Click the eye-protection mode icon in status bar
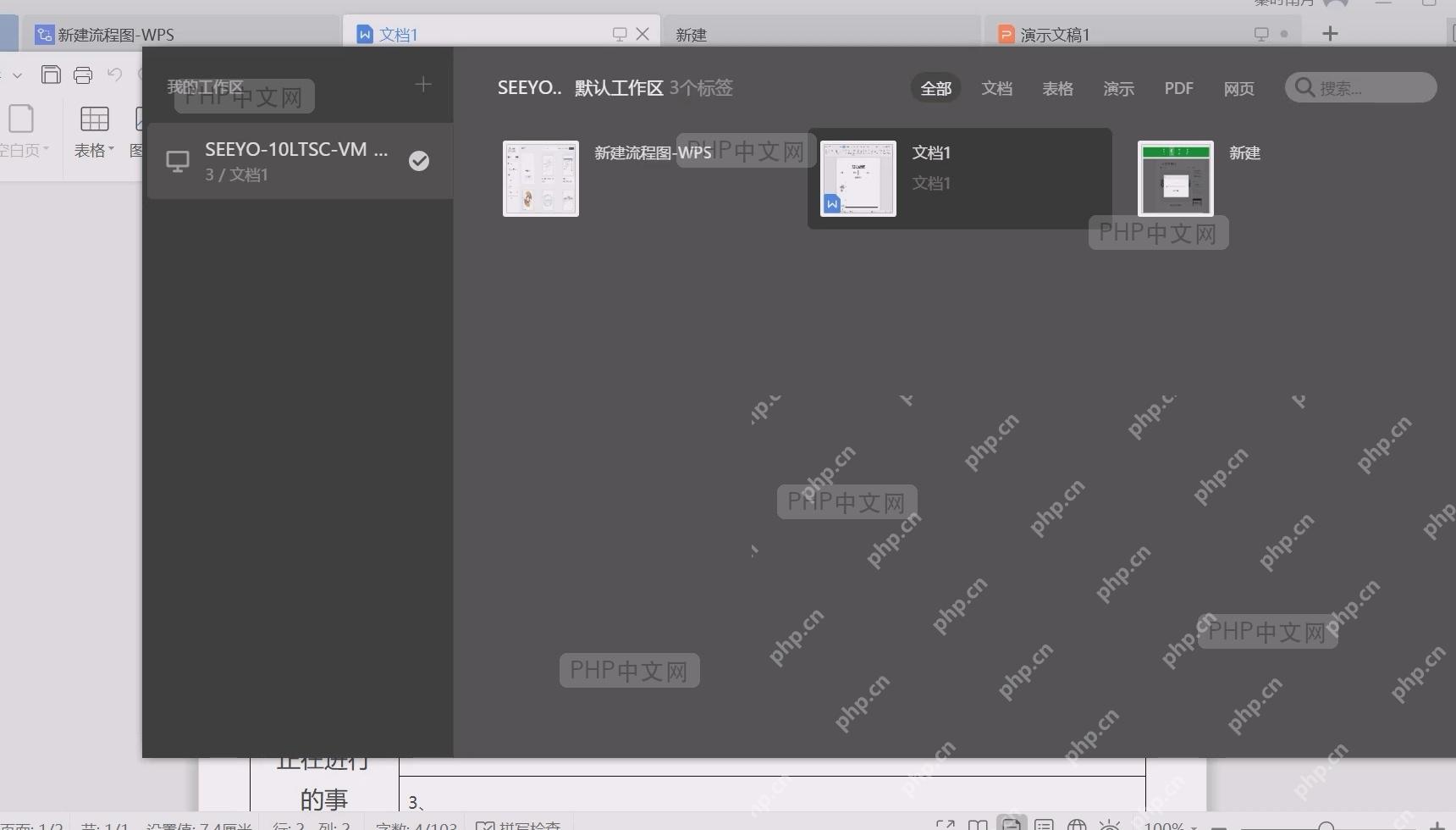The width and height of the screenshot is (1456, 830). [x=1109, y=826]
